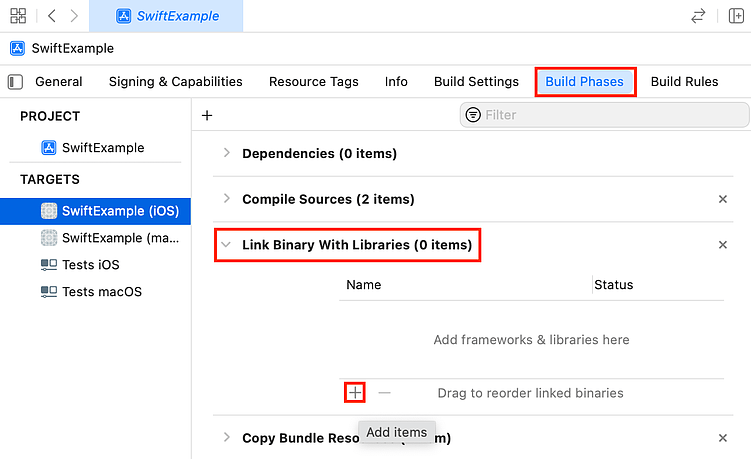
Task: Click Compile Sources (2 items) title
Action: (x=328, y=199)
